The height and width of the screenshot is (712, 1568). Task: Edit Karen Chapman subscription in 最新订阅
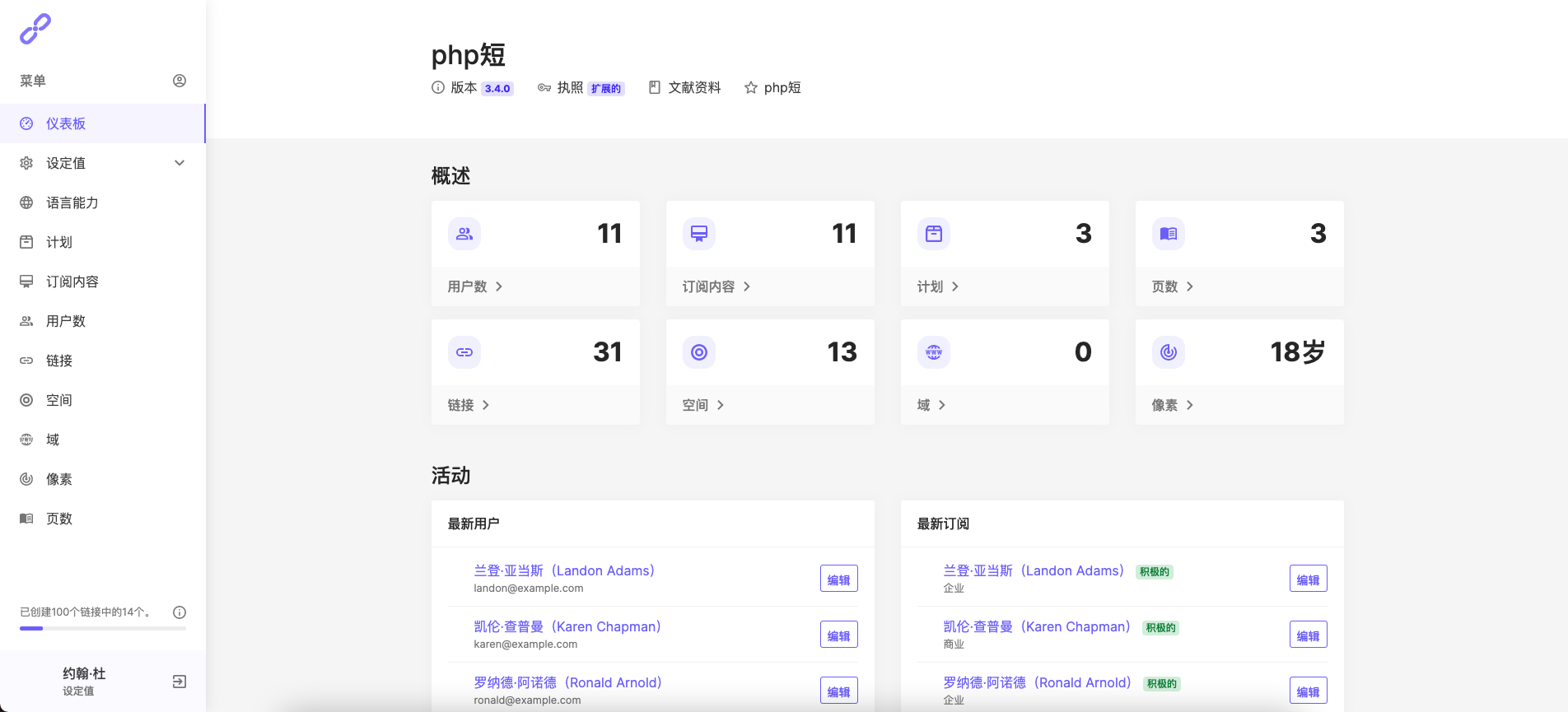coord(1309,635)
